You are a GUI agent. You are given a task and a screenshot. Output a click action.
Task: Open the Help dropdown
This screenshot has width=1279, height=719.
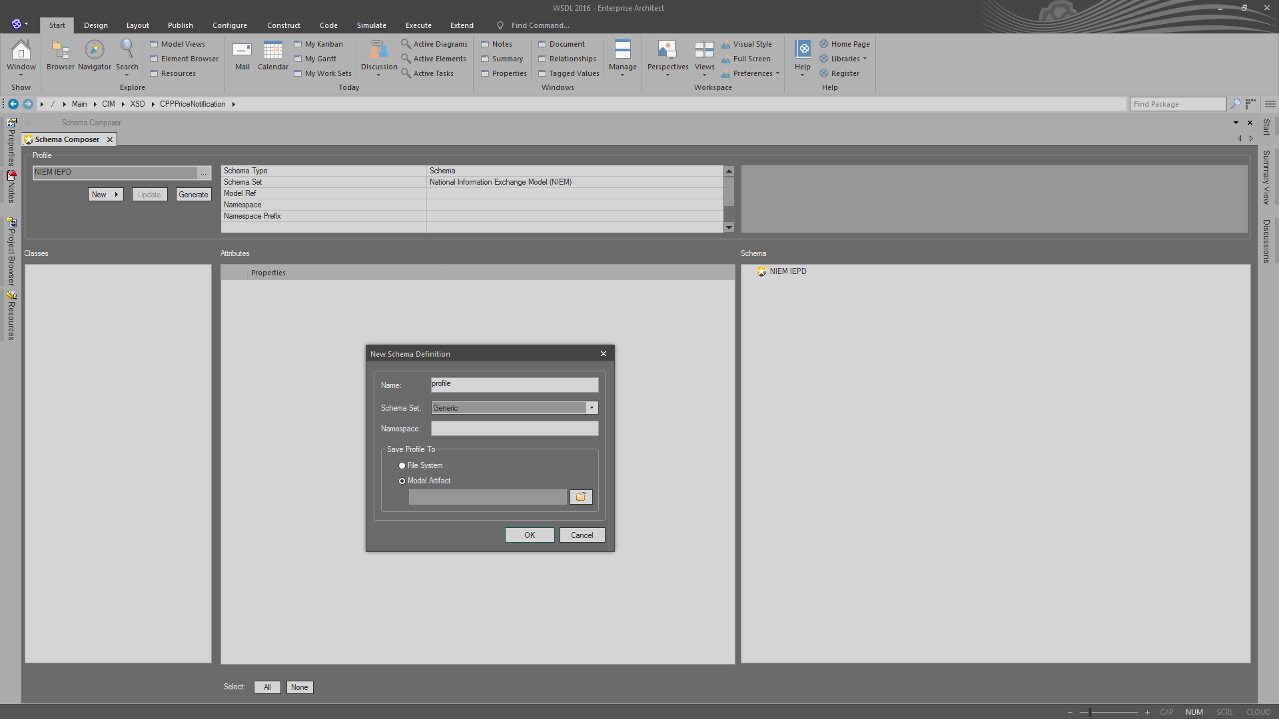pyautogui.click(x=802, y=58)
